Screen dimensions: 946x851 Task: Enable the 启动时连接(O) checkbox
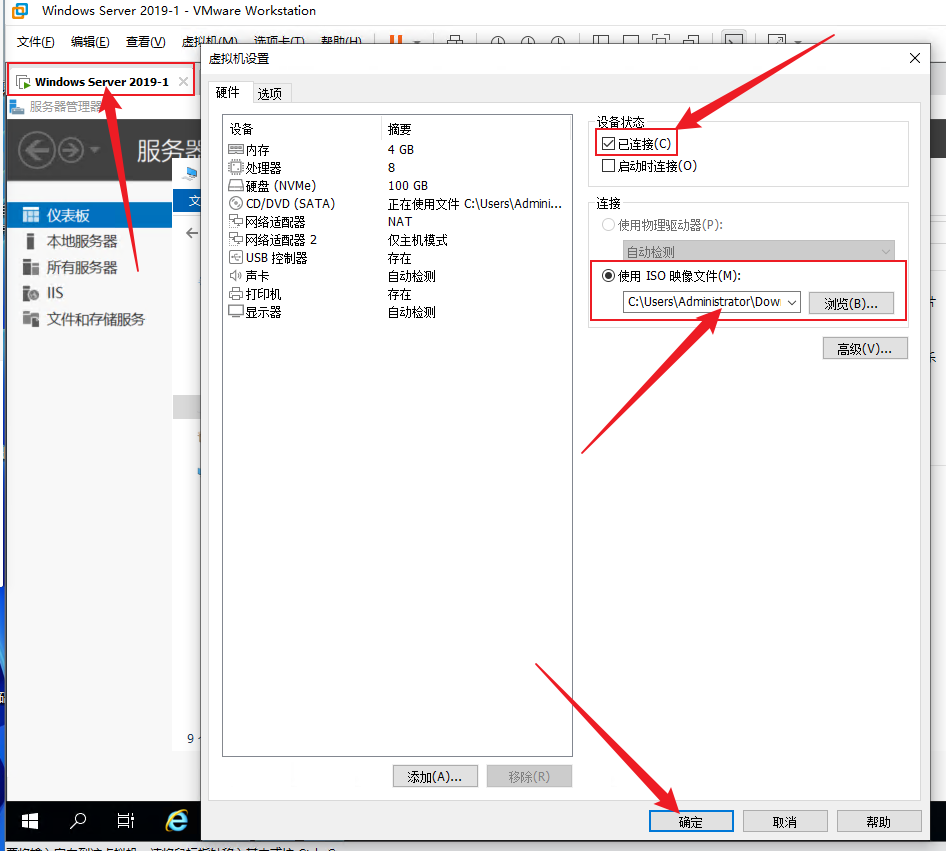click(x=608, y=166)
